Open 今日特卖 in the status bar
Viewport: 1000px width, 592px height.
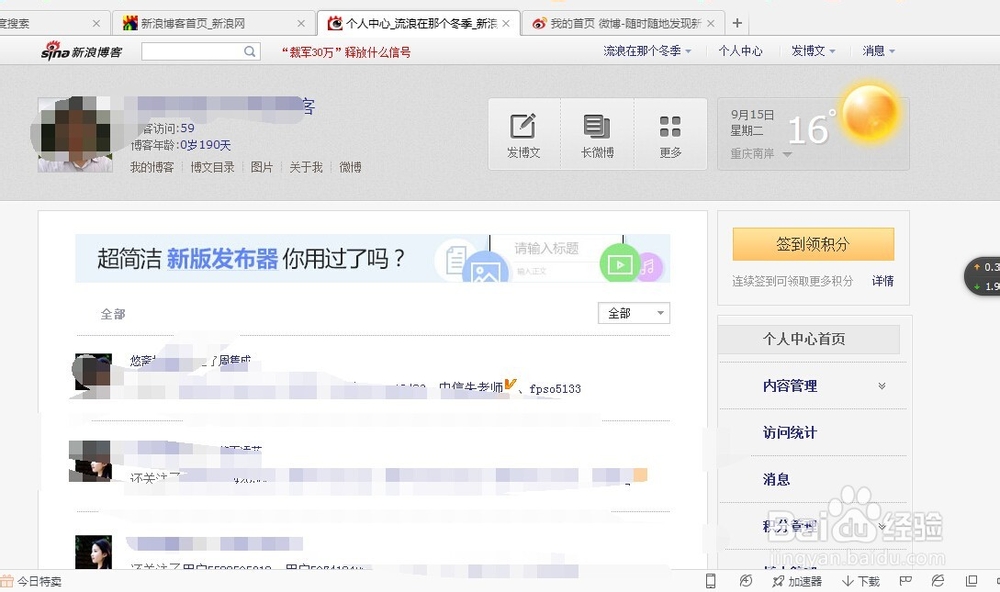(32, 581)
